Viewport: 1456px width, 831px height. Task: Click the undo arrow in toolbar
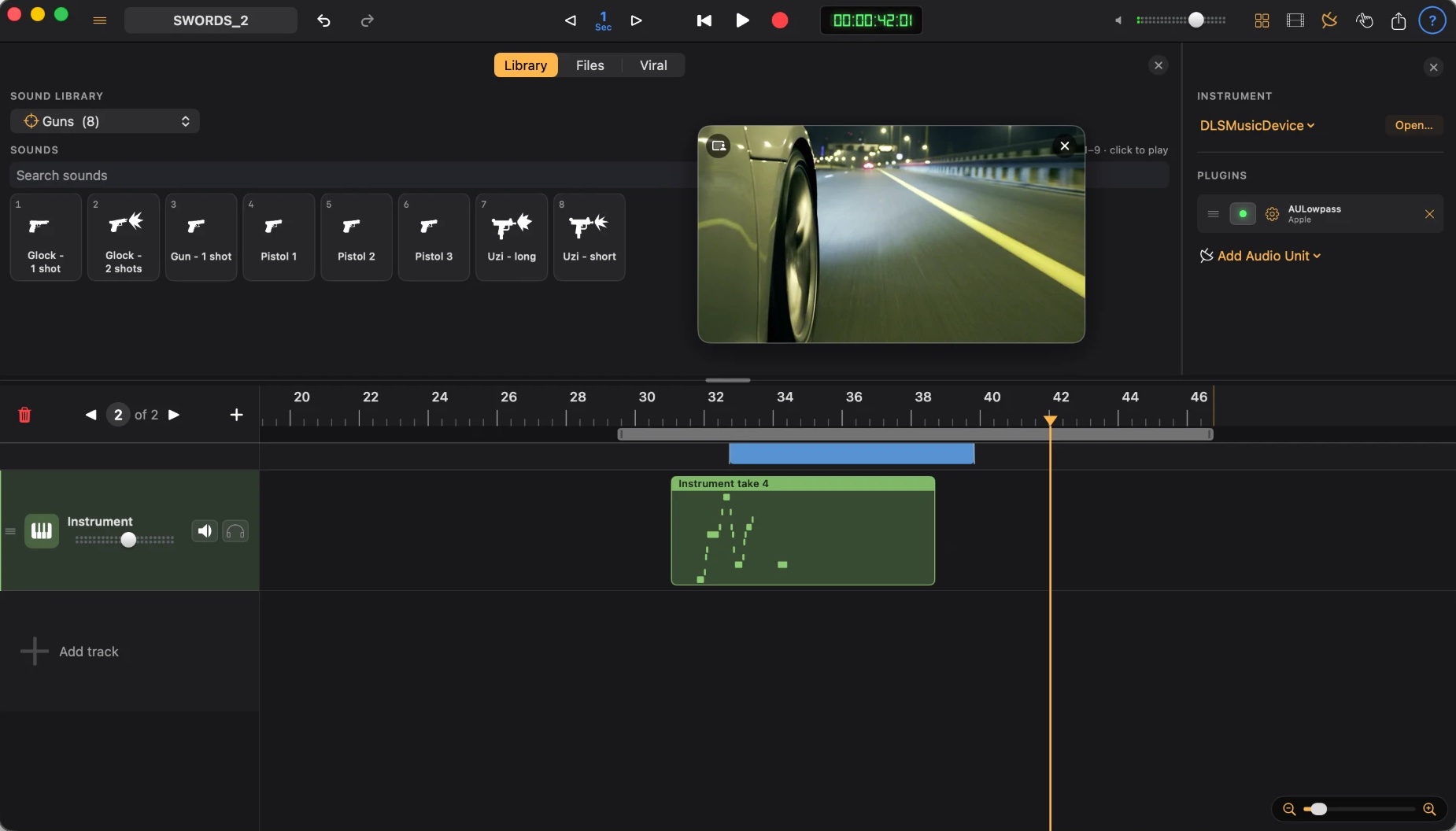click(x=323, y=20)
